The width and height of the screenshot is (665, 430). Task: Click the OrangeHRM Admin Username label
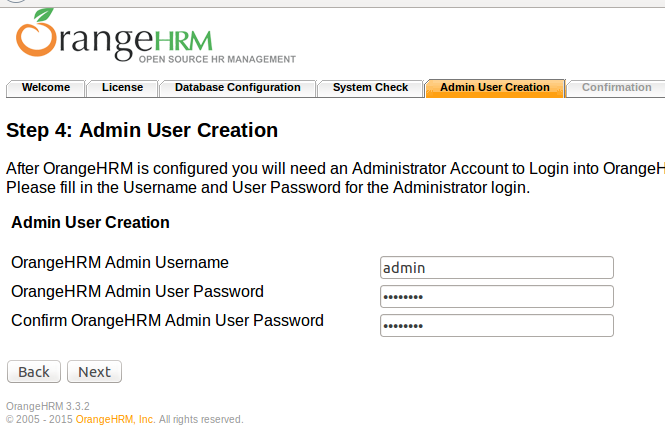click(120, 262)
